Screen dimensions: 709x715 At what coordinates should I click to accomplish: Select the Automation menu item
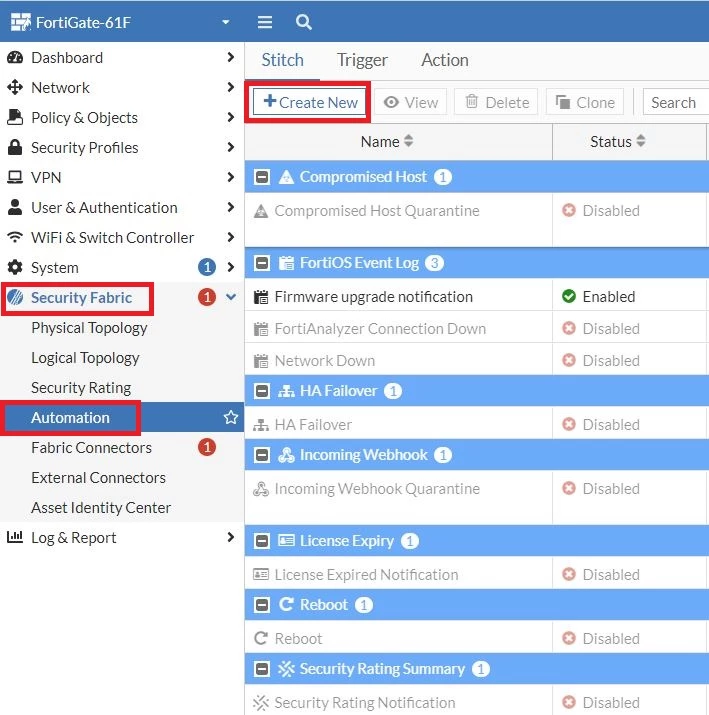pos(70,417)
